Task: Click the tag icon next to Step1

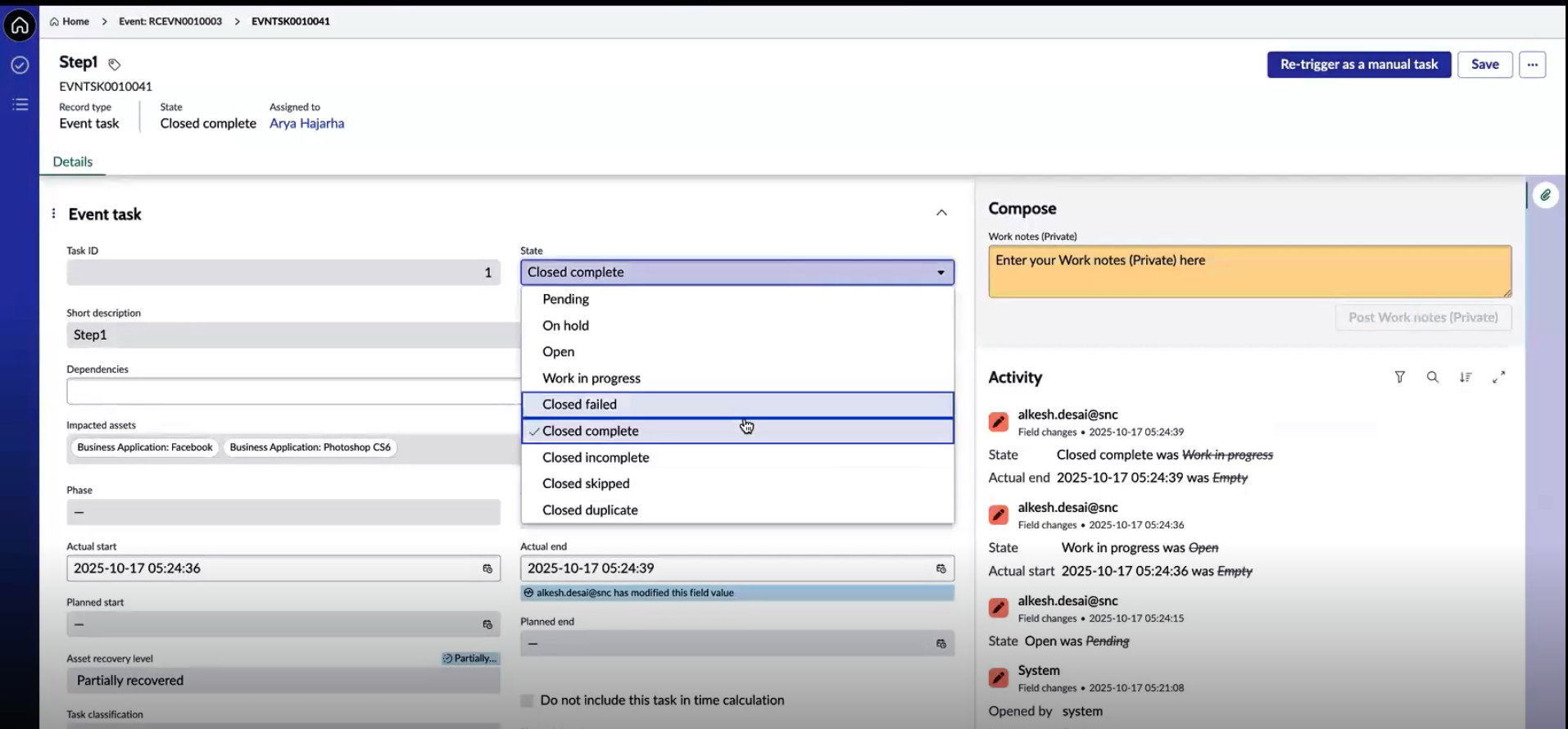Action: click(x=114, y=64)
